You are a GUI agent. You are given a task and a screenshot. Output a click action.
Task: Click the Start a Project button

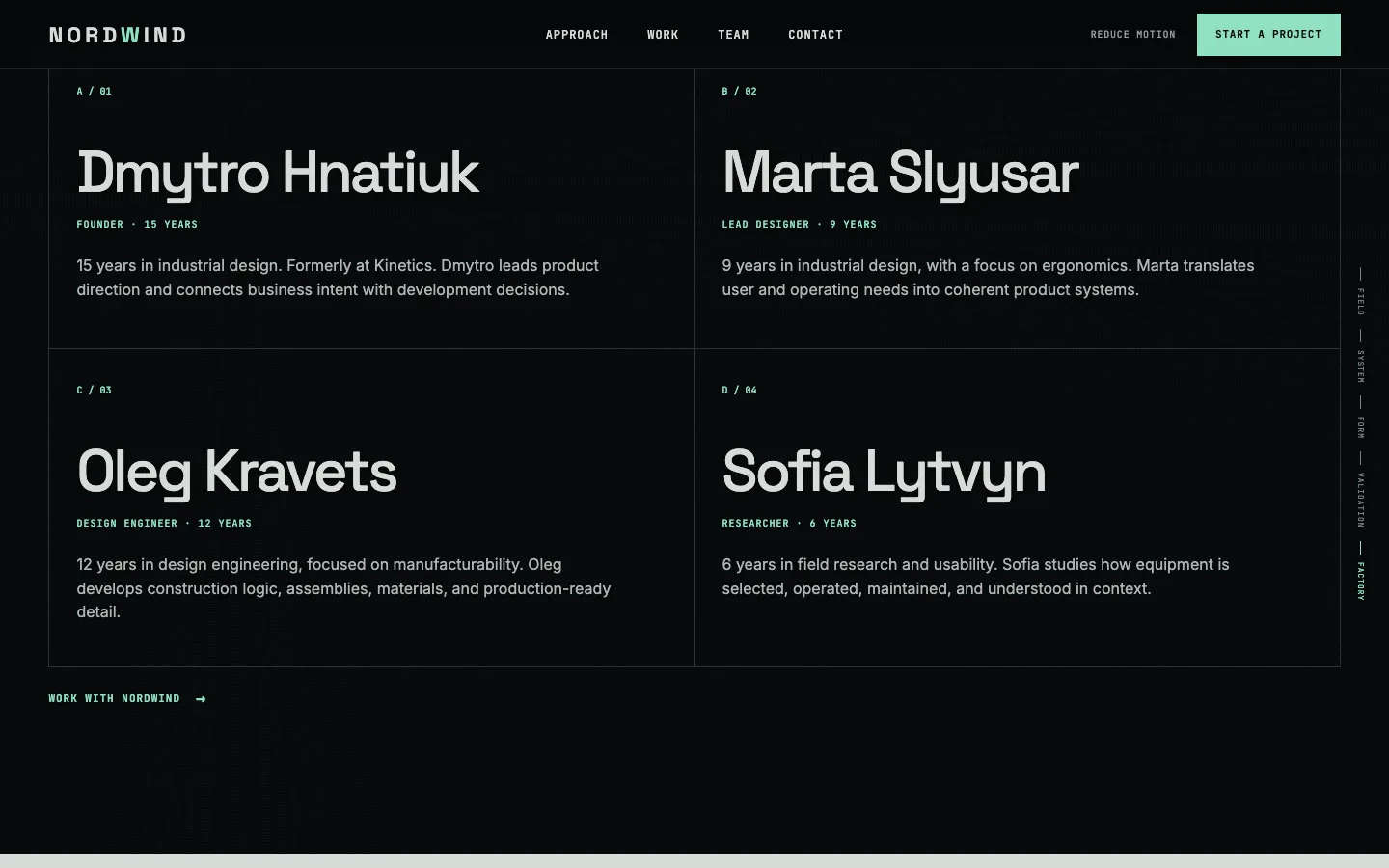click(1268, 35)
